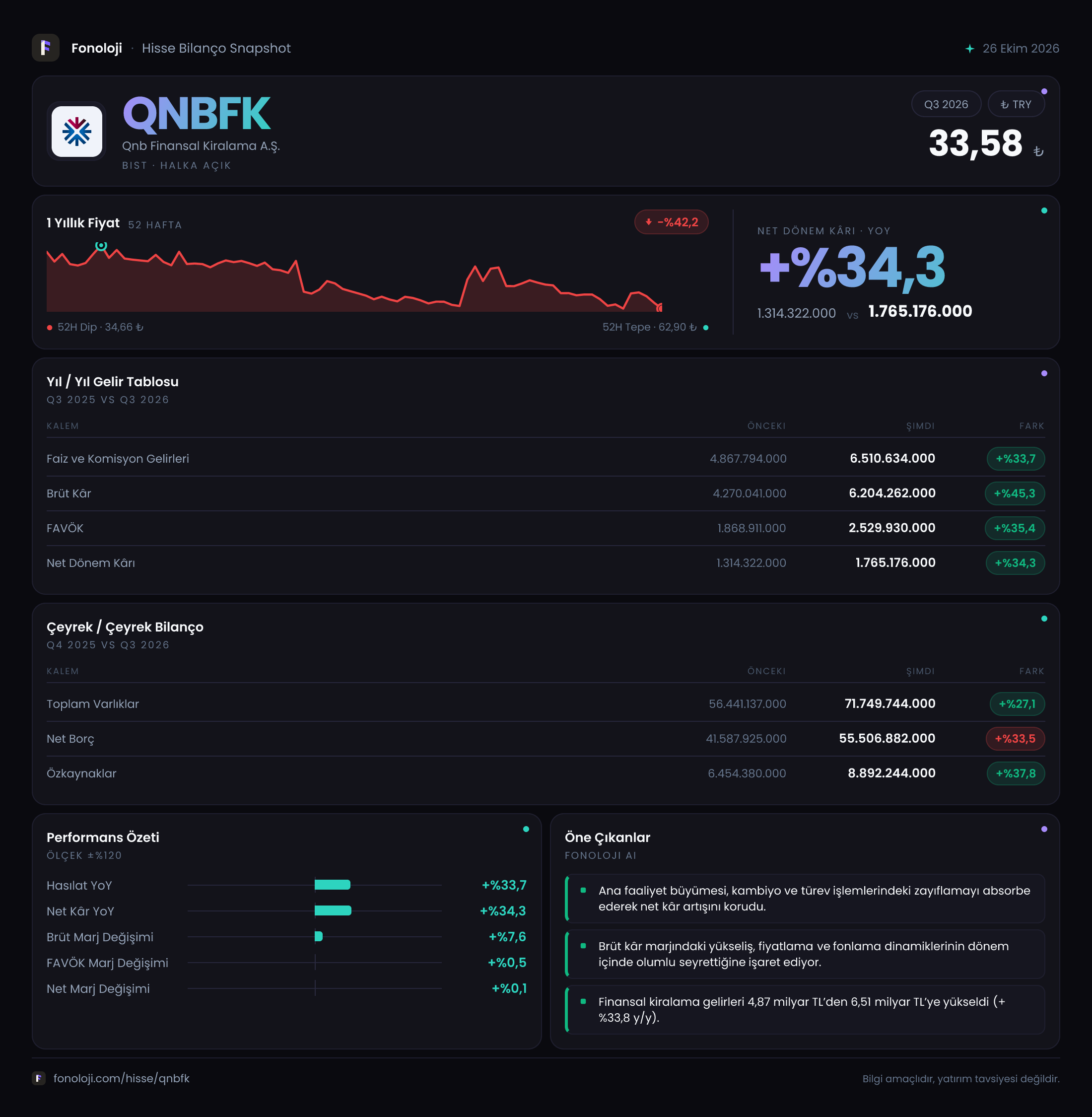Click the 55.506.882.000 Net Borç value
The width and height of the screenshot is (1092, 1117).
[887, 738]
